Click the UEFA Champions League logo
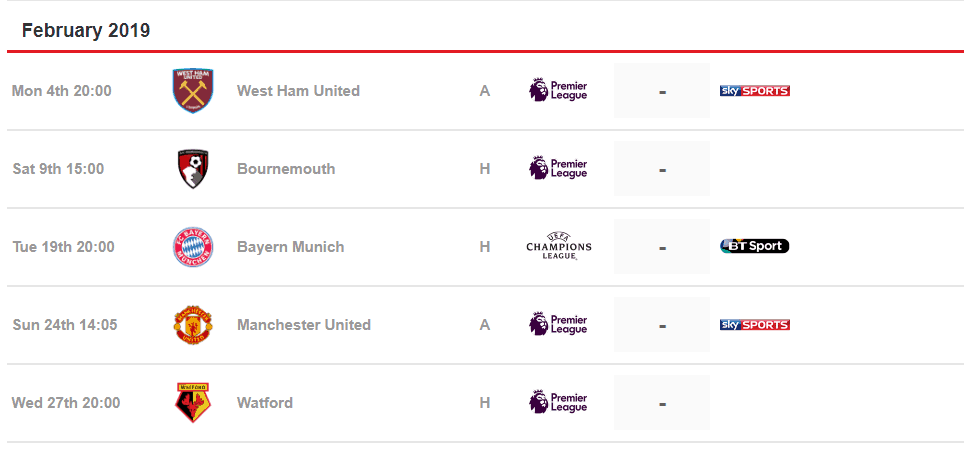 559,245
